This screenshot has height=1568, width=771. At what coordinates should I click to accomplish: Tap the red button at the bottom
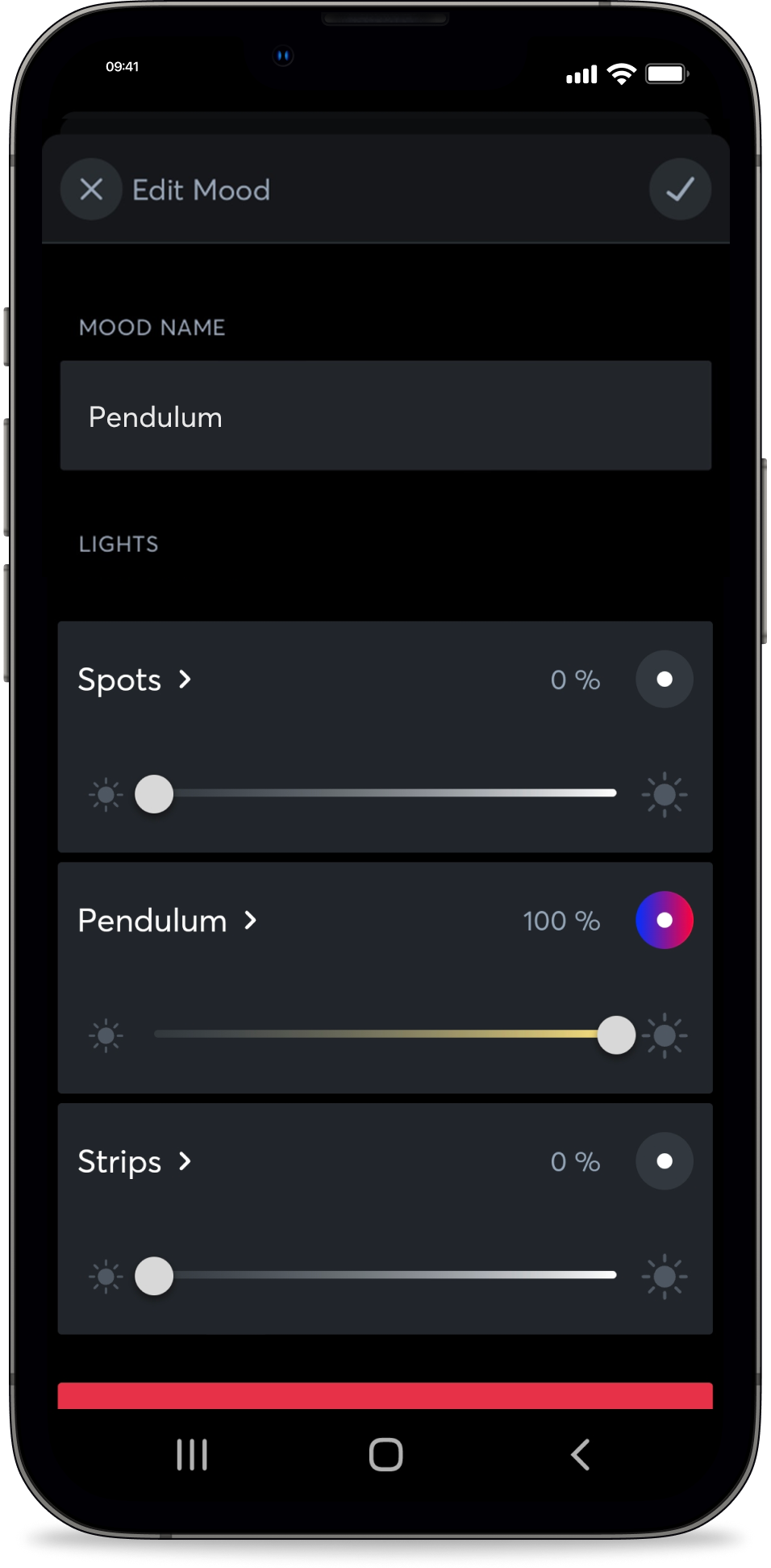point(385,1396)
